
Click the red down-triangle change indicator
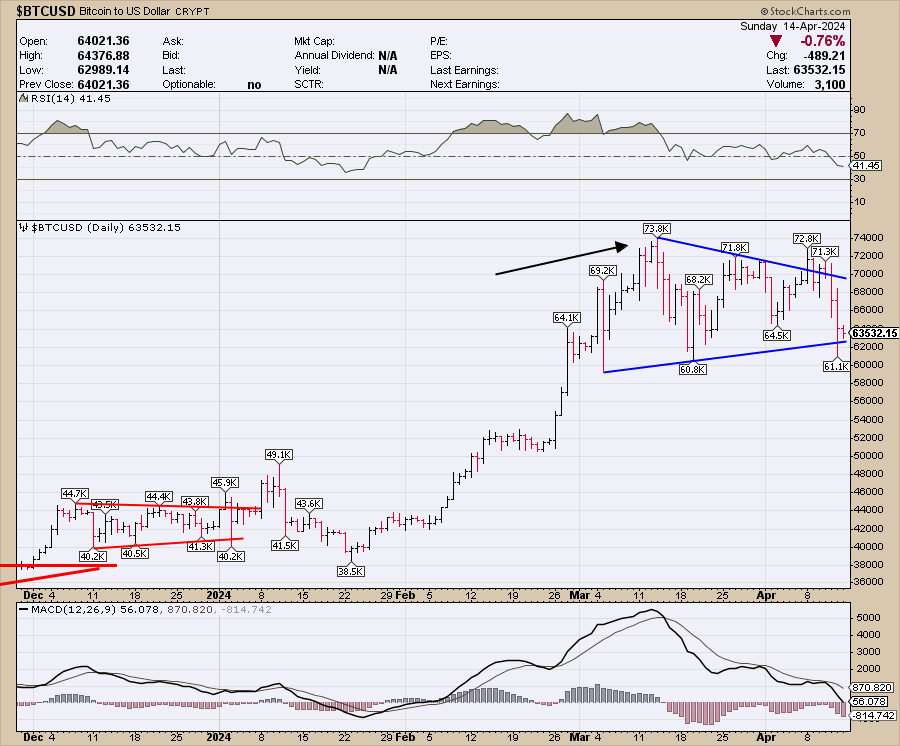pyautogui.click(x=776, y=41)
